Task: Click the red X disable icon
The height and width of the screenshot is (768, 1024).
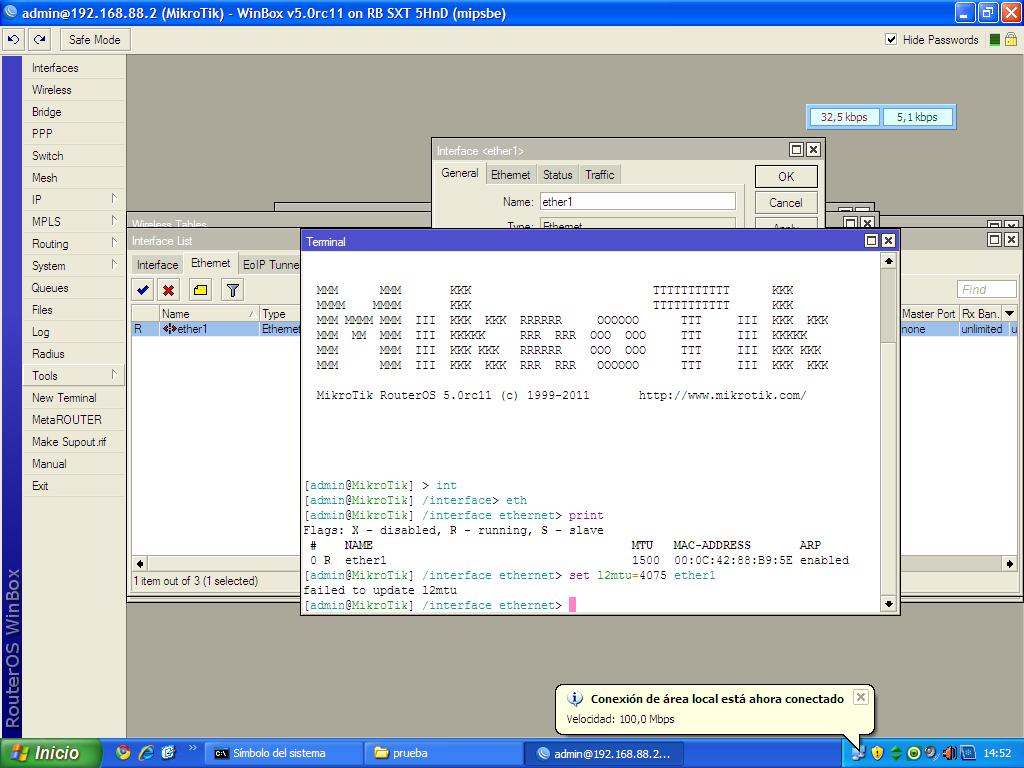Action: pos(168,289)
